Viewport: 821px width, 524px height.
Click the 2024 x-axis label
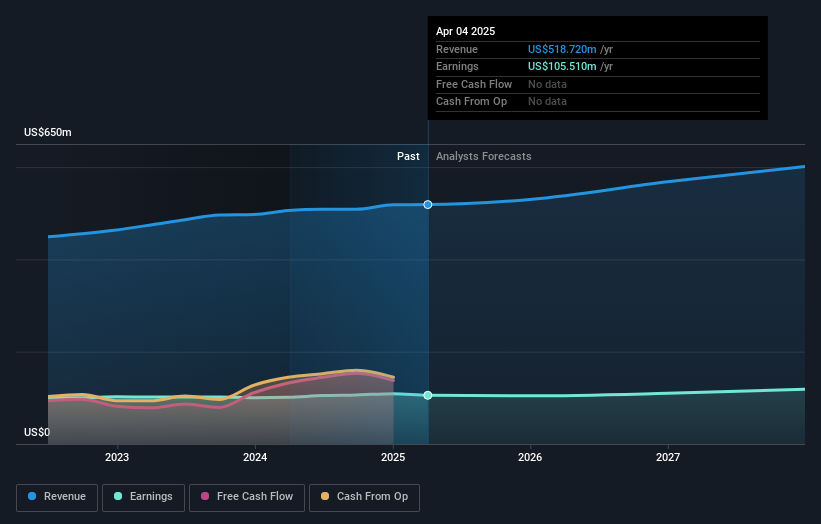pyautogui.click(x=255, y=458)
